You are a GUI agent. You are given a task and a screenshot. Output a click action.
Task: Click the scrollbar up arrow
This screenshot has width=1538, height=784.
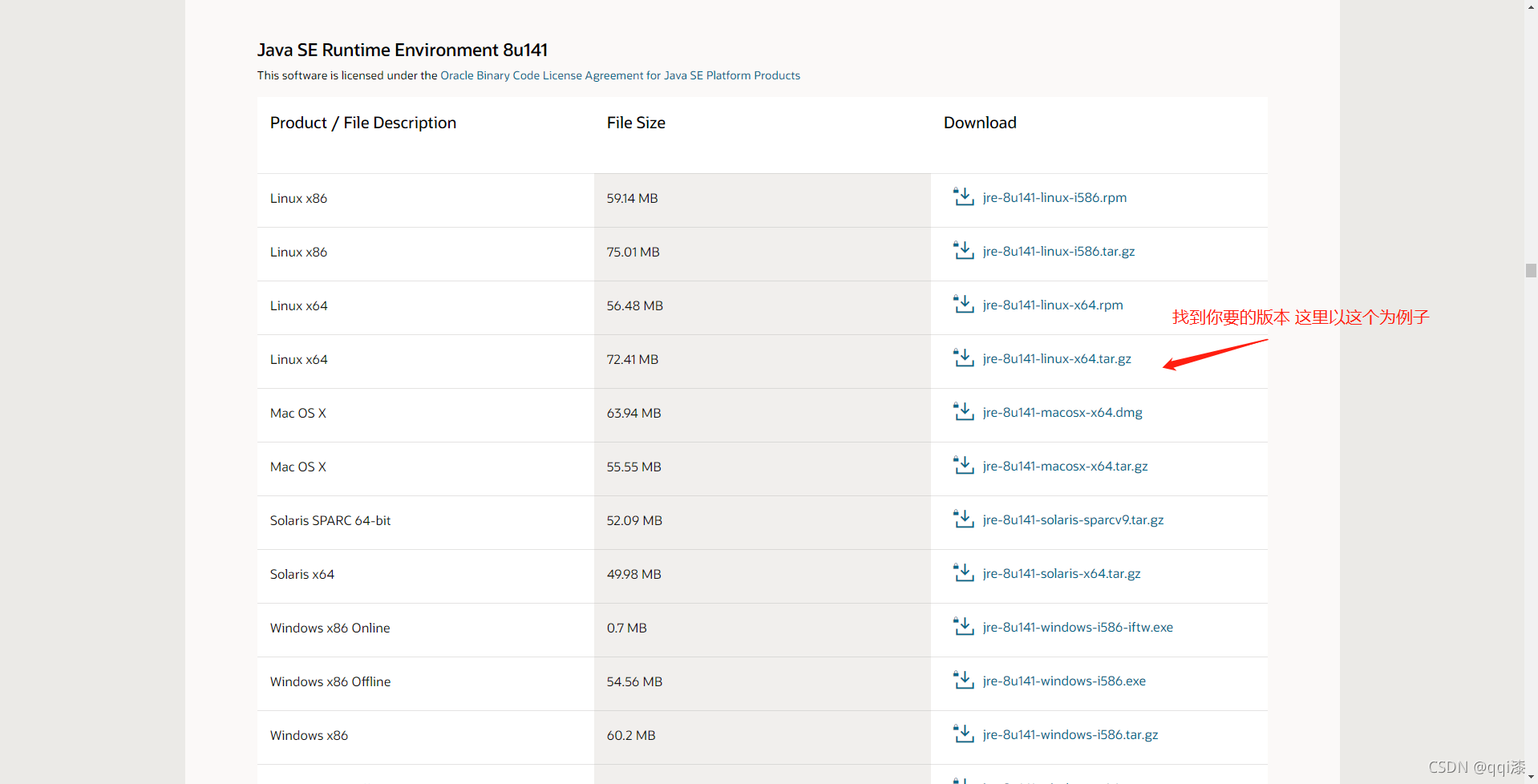(1531, 6)
